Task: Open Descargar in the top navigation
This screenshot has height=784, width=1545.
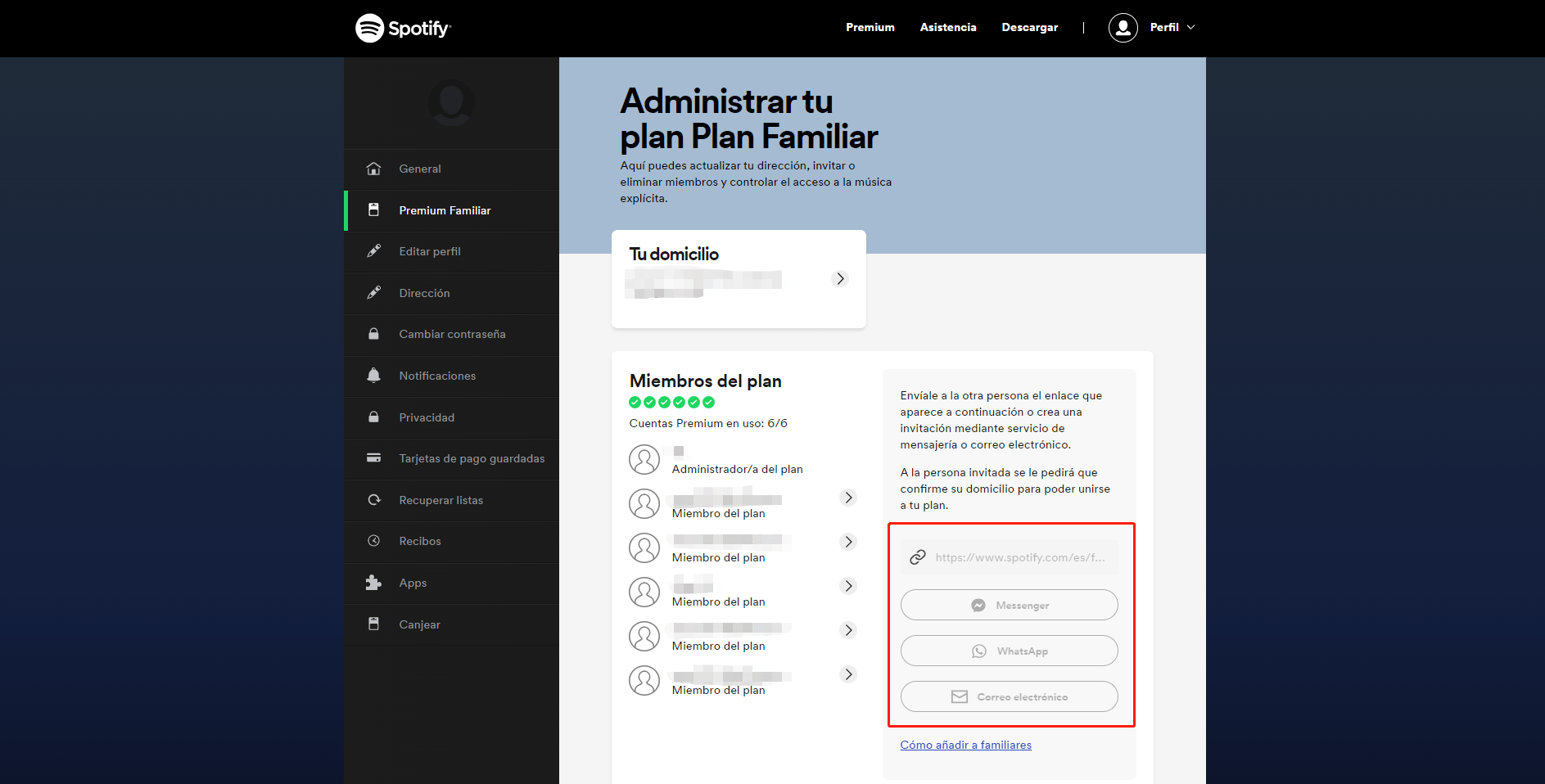Action: tap(1030, 28)
